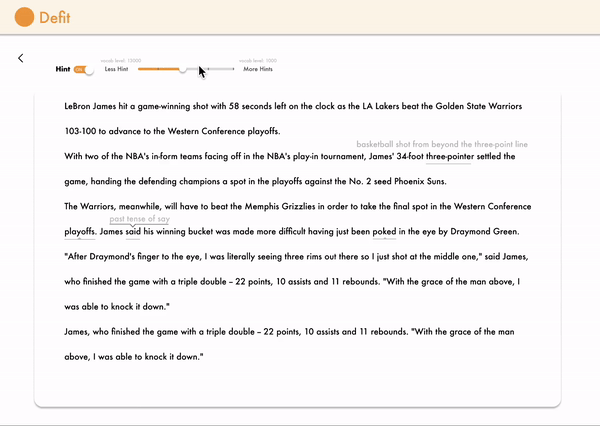
Task: Click the Less Hint label
Action: 116,69
